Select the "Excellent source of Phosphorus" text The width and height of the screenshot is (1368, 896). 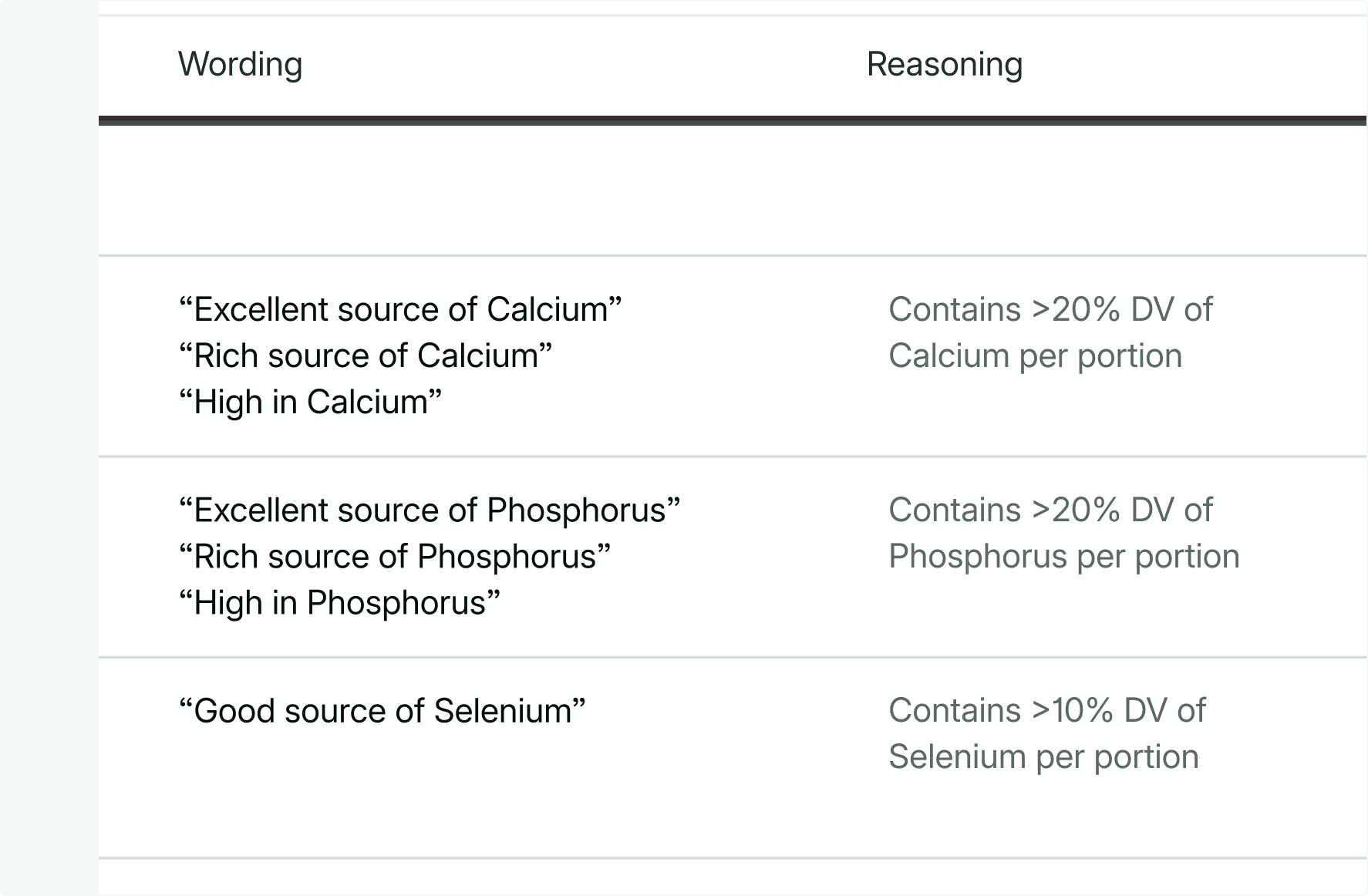point(429,510)
